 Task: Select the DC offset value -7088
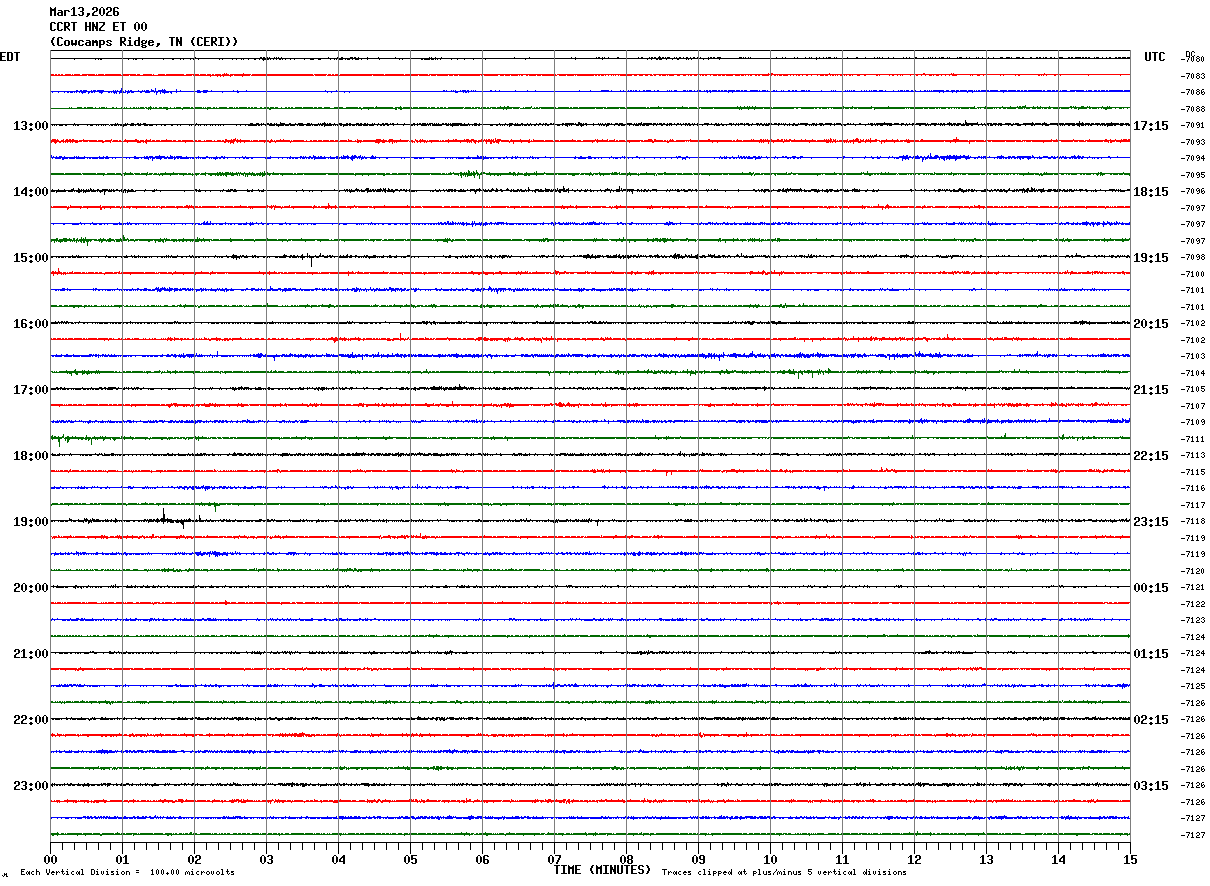[x=1193, y=109]
